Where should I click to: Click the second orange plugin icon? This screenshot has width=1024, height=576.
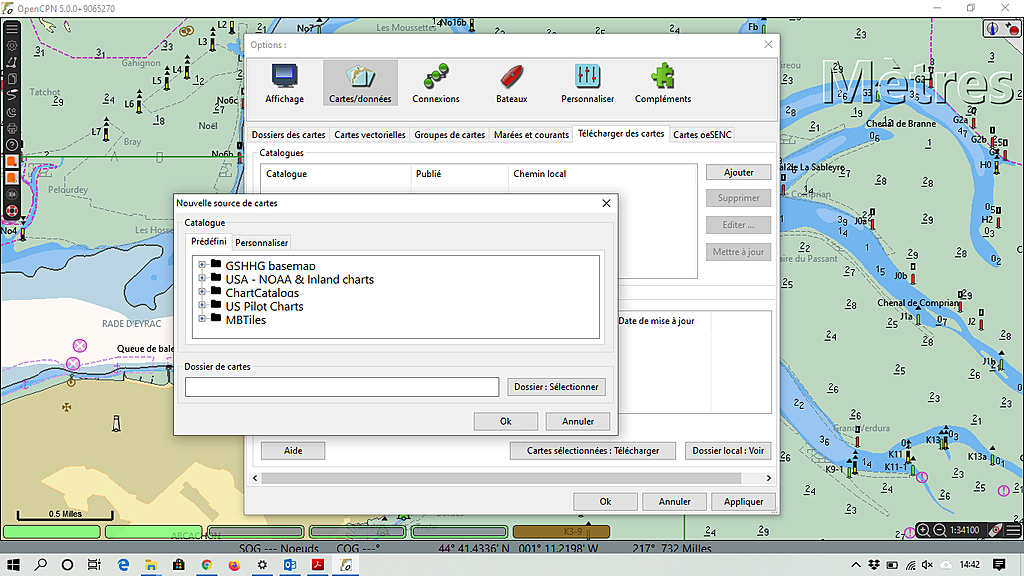click(x=12, y=178)
